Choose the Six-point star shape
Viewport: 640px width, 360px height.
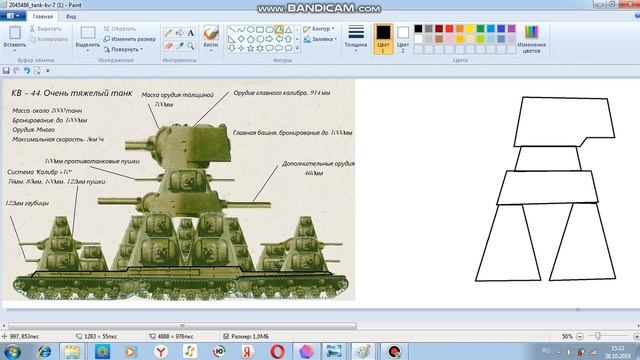(x=260, y=48)
